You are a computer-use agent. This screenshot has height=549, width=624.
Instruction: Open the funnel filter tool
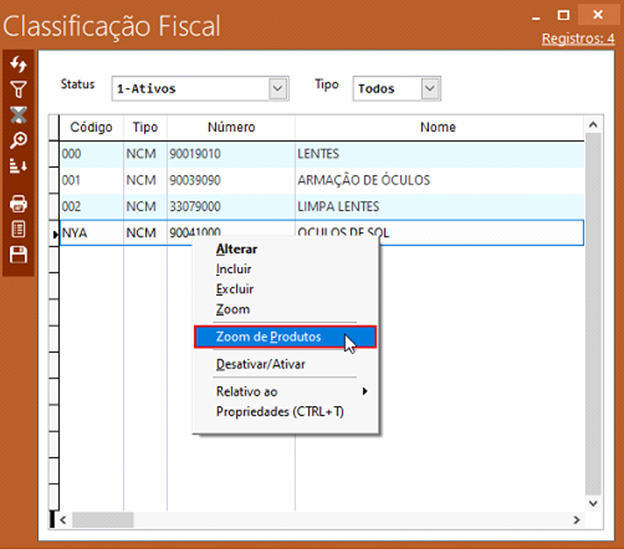[18, 90]
